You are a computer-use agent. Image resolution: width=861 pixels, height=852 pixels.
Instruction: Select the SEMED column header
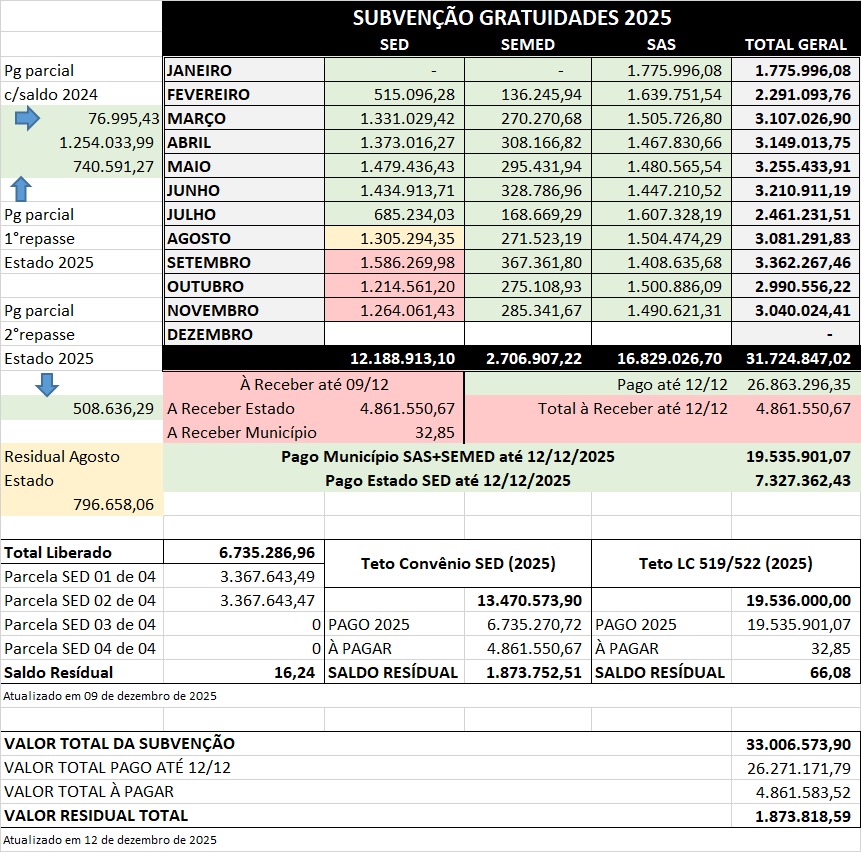pyautogui.click(x=527, y=45)
